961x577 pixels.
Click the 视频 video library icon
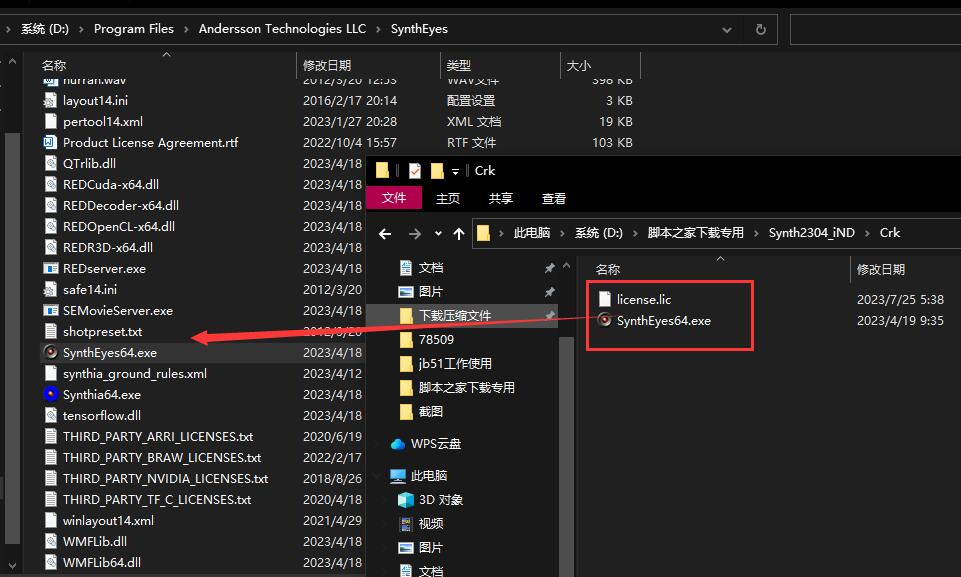(x=406, y=524)
